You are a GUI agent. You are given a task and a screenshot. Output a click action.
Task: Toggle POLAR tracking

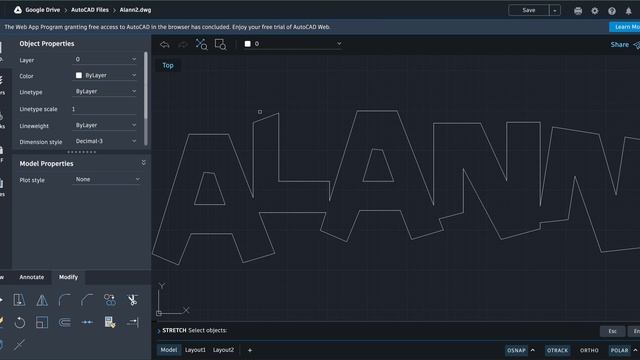pyautogui.click(x=619, y=350)
